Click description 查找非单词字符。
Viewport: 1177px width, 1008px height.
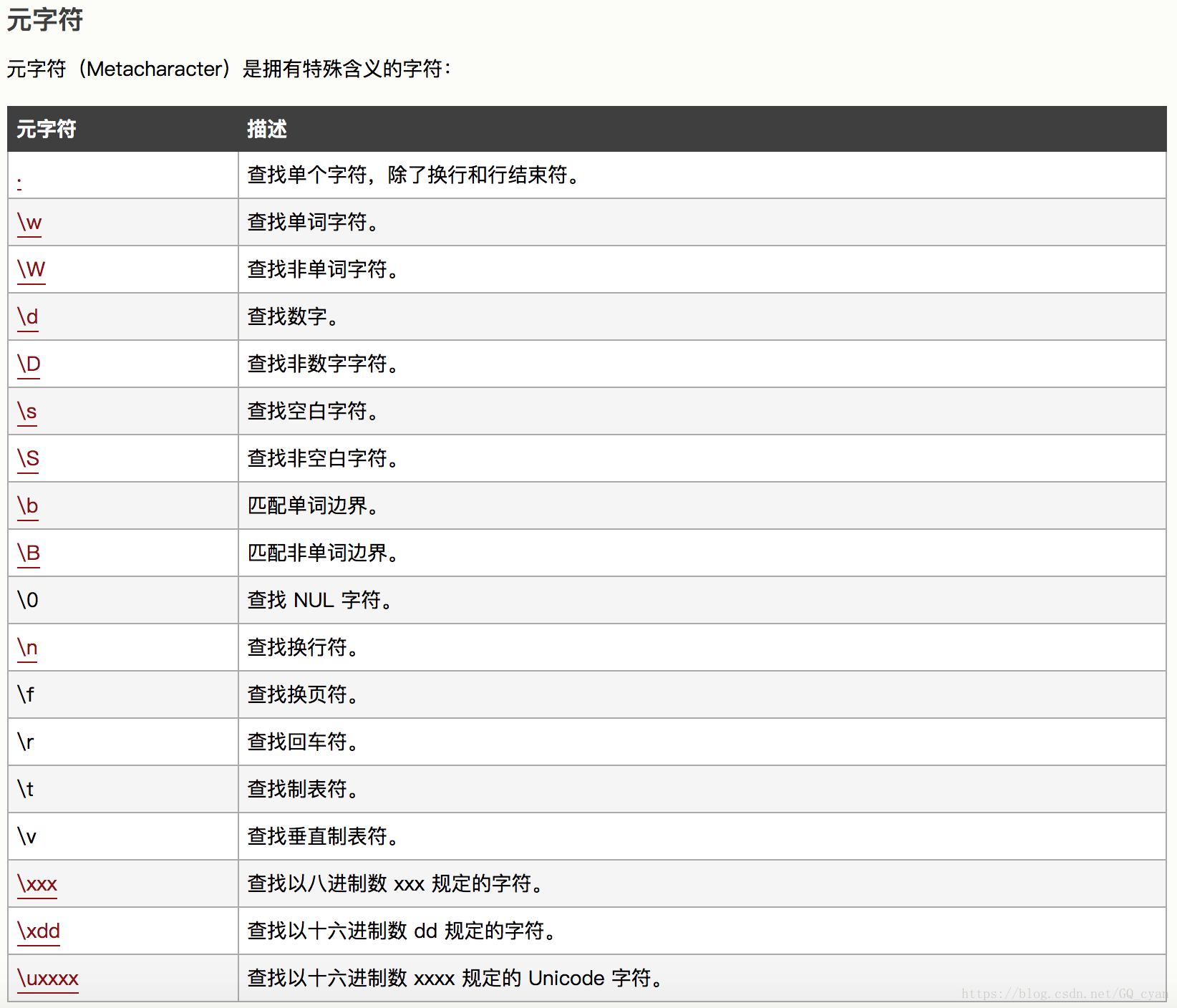tap(324, 269)
